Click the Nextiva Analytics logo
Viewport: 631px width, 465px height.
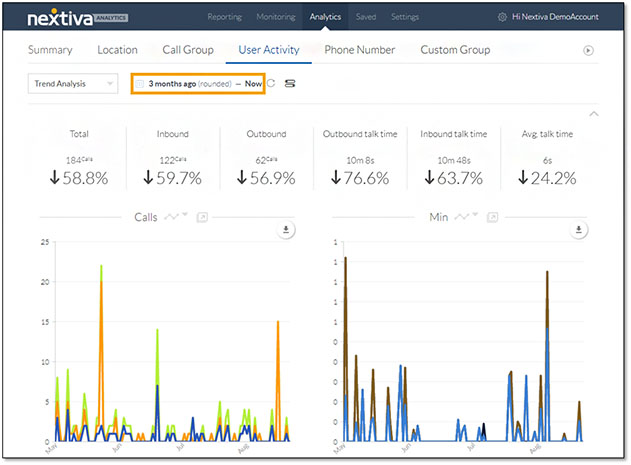(78, 18)
